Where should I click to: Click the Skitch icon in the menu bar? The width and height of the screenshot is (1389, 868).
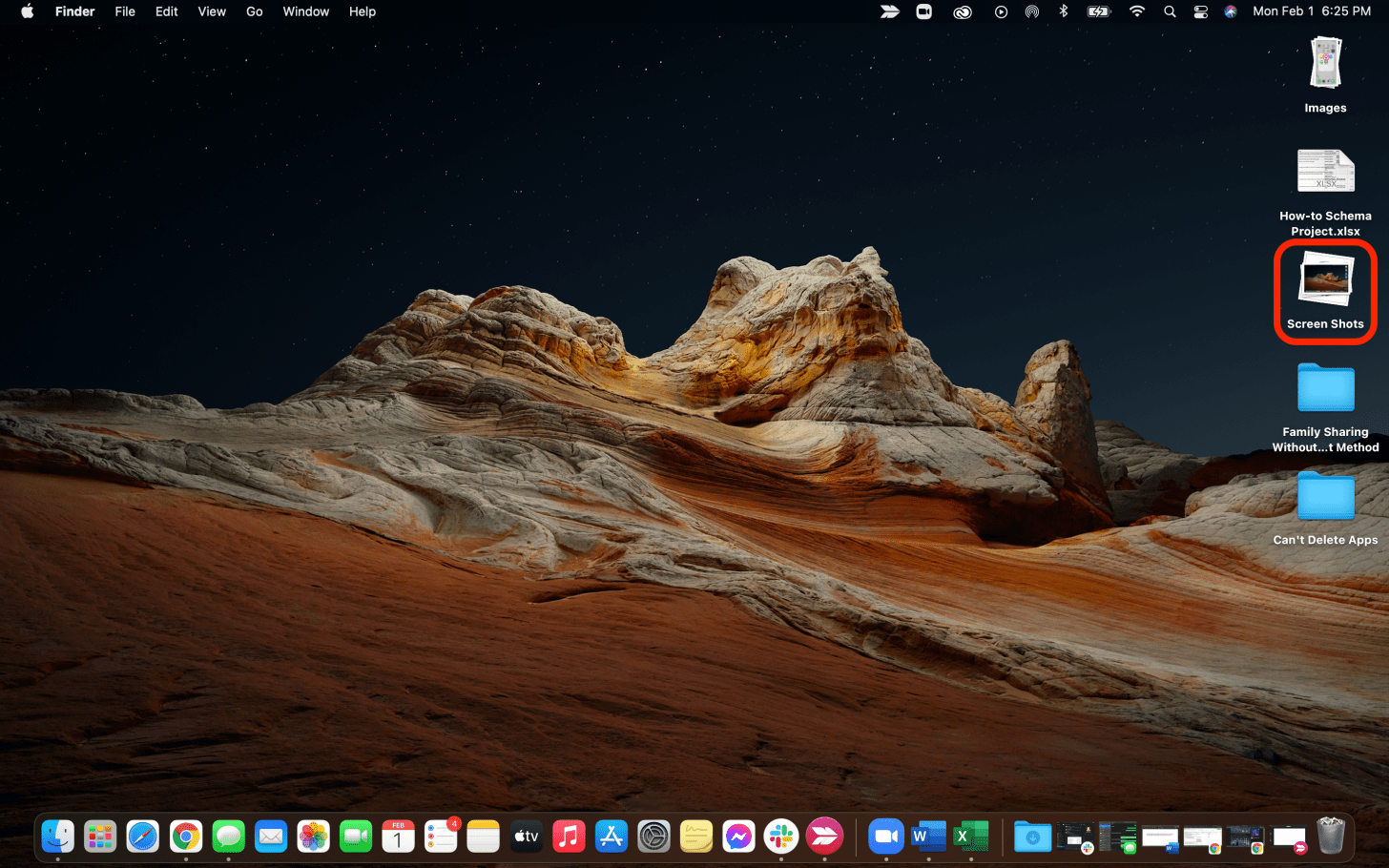889,11
